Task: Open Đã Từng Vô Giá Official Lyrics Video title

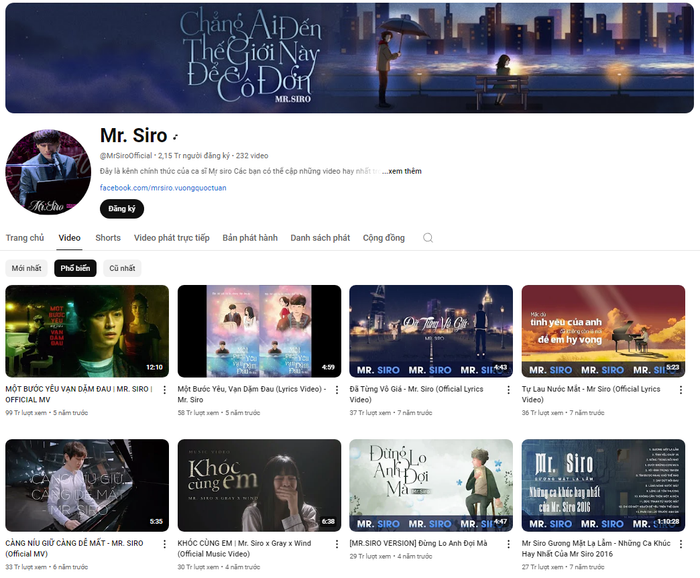Action: coord(417,395)
